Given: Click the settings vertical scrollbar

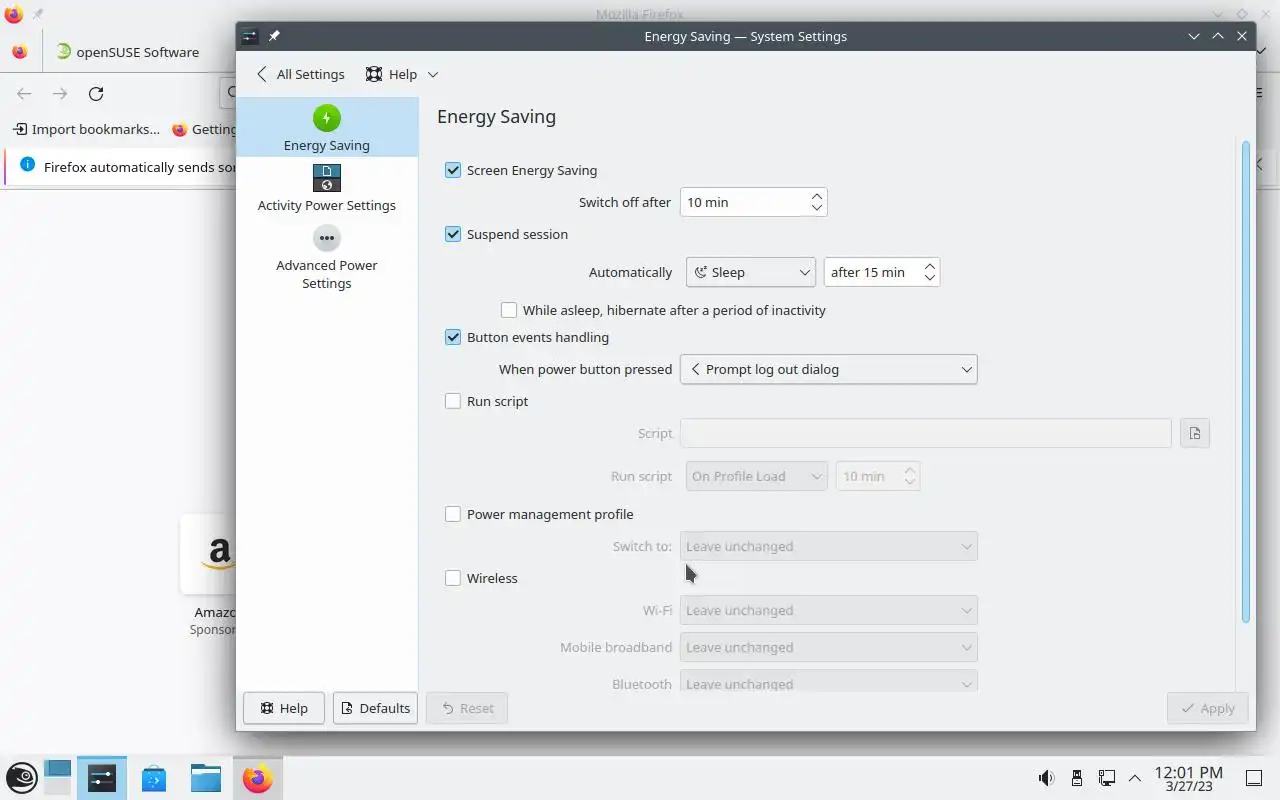Looking at the screenshot, I should click(1245, 382).
